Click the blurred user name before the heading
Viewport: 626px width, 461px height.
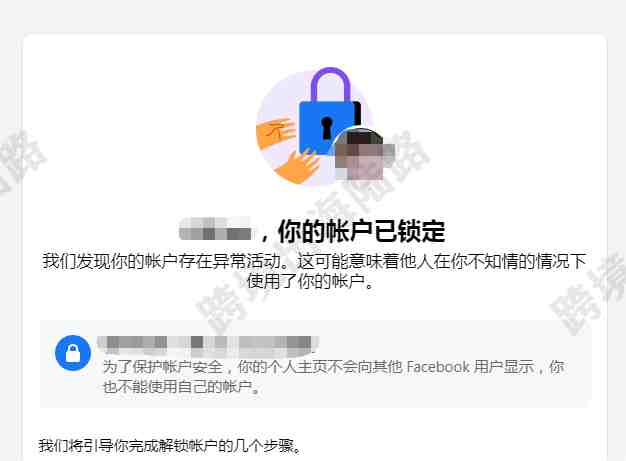(x=216, y=229)
